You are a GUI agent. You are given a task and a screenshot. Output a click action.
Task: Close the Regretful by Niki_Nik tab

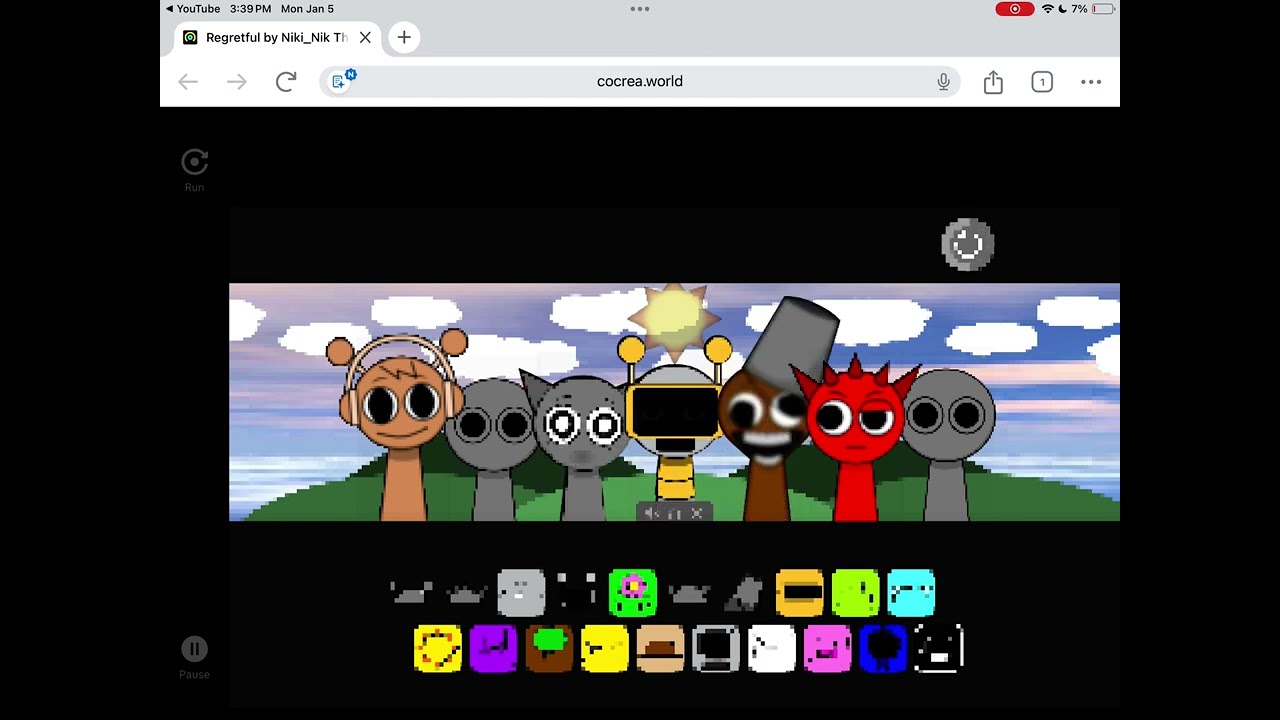tap(365, 38)
